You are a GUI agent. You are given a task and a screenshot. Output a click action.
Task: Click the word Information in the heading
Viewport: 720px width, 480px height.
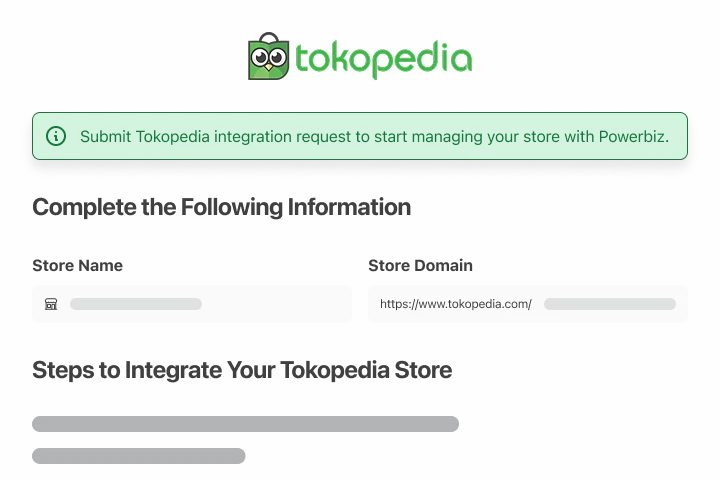point(349,207)
